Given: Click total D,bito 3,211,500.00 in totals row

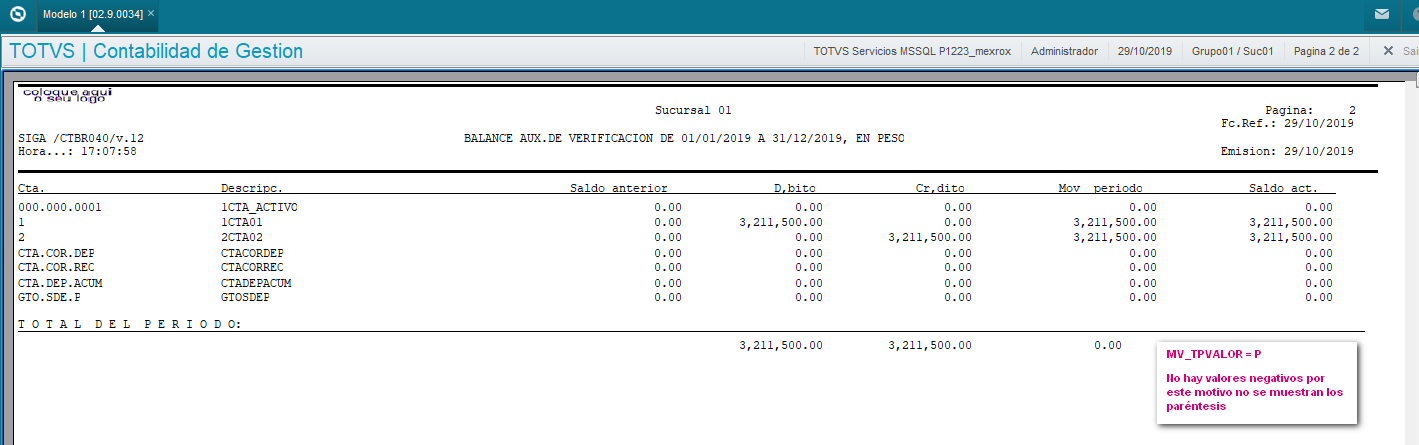Looking at the screenshot, I should point(781,345).
